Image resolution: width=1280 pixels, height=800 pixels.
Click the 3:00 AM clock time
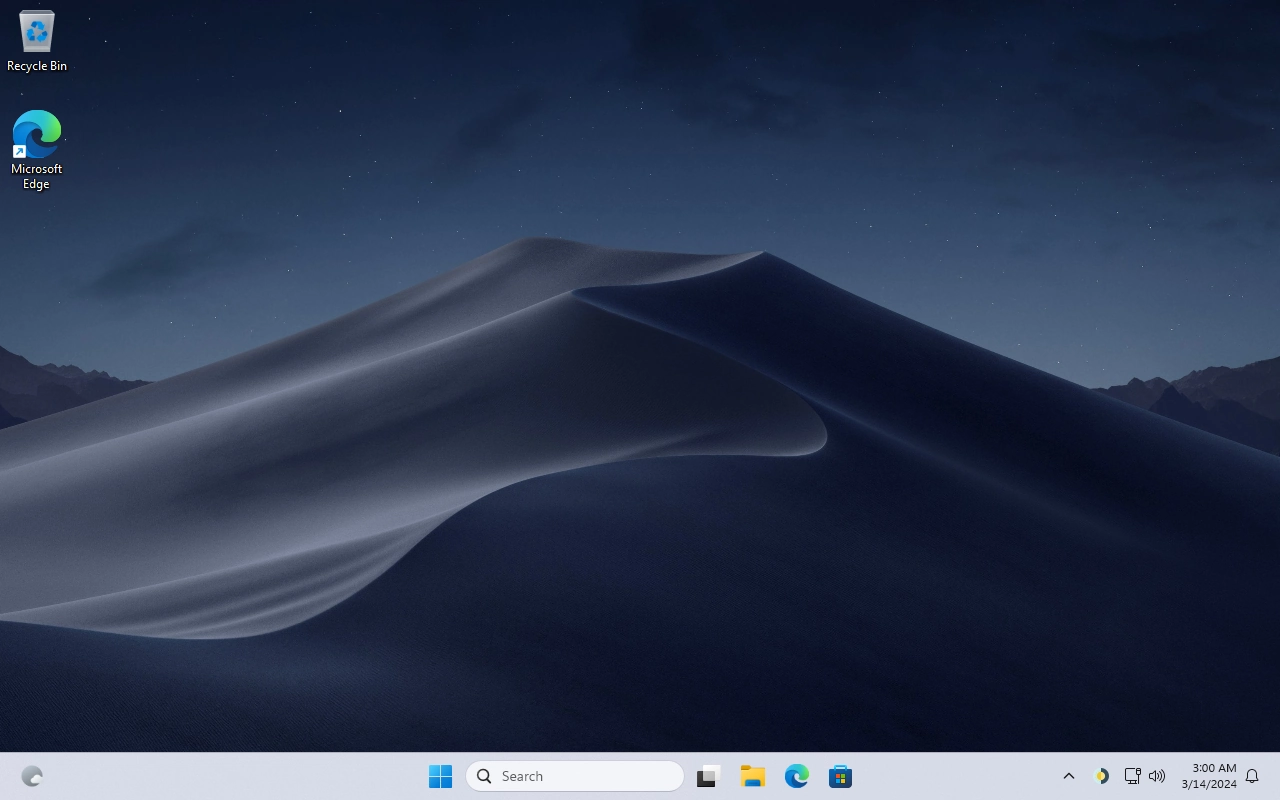point(1213,768)
